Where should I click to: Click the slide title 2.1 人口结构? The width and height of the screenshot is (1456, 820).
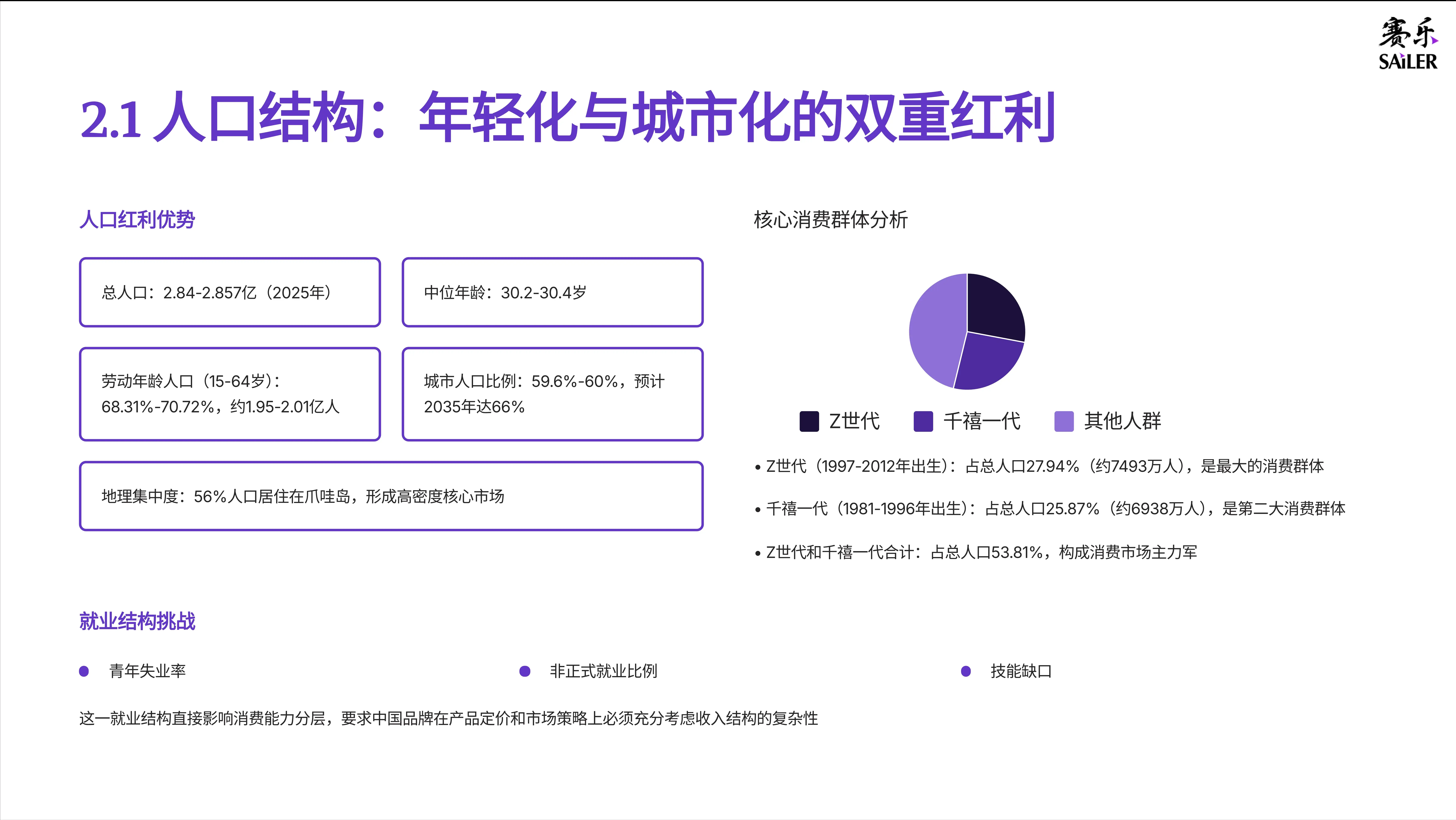click(x=567, y=117)
